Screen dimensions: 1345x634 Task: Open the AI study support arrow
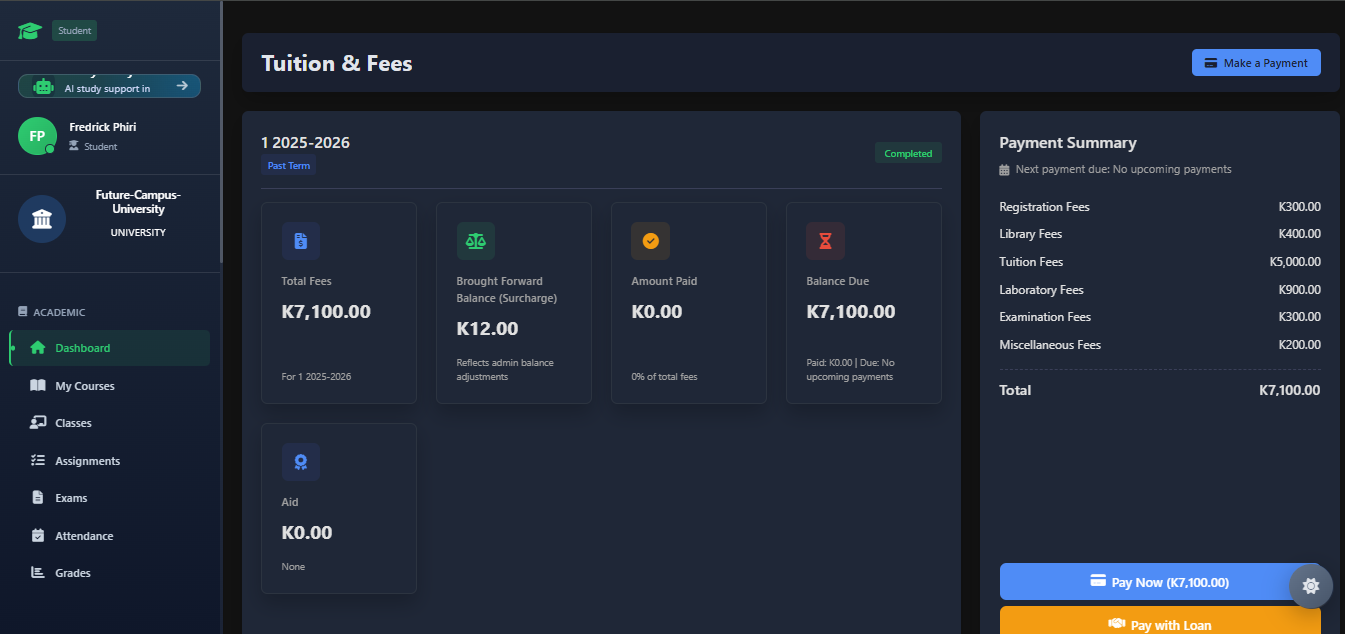(x=182, y=86)
